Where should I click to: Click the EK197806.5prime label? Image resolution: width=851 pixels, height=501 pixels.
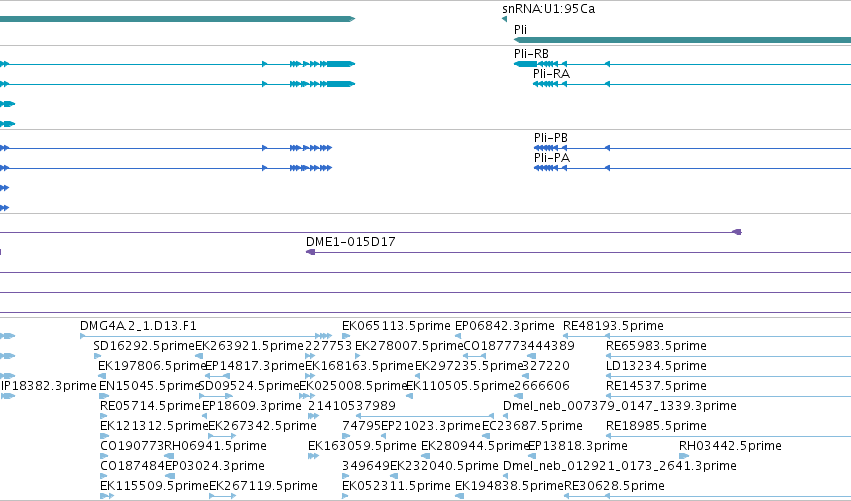click(x=151, y=366)
